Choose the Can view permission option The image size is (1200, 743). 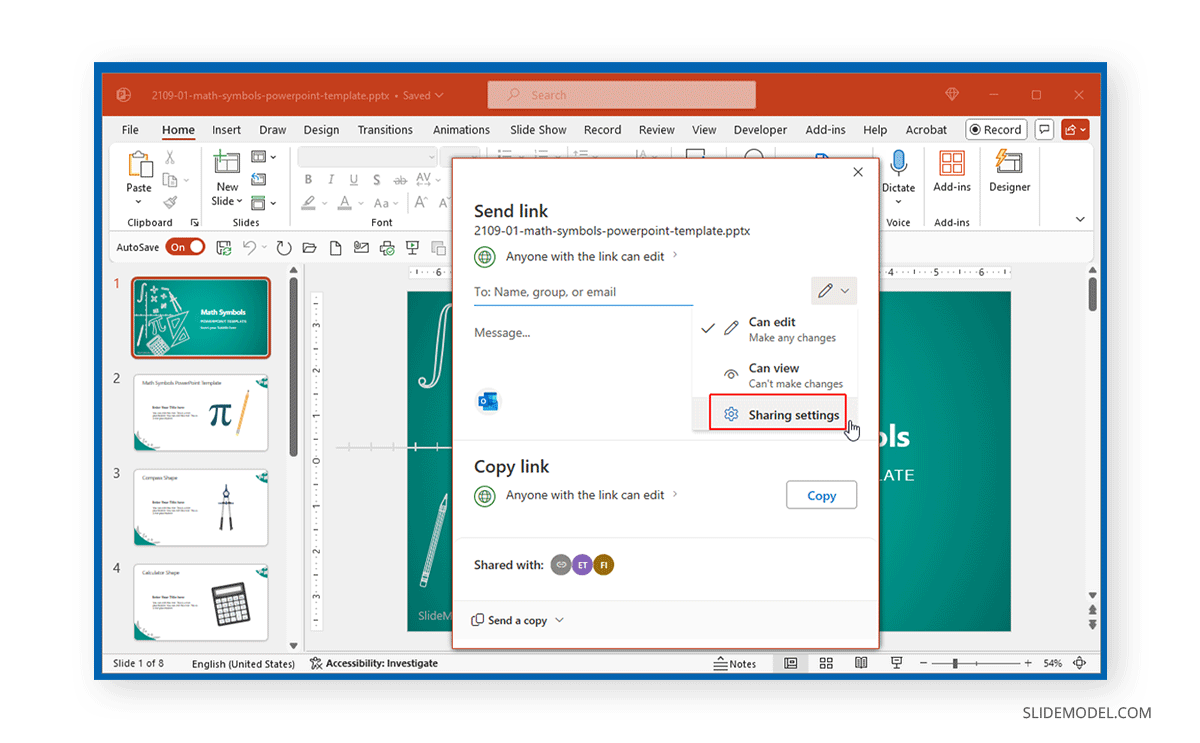tap(775, 375)
